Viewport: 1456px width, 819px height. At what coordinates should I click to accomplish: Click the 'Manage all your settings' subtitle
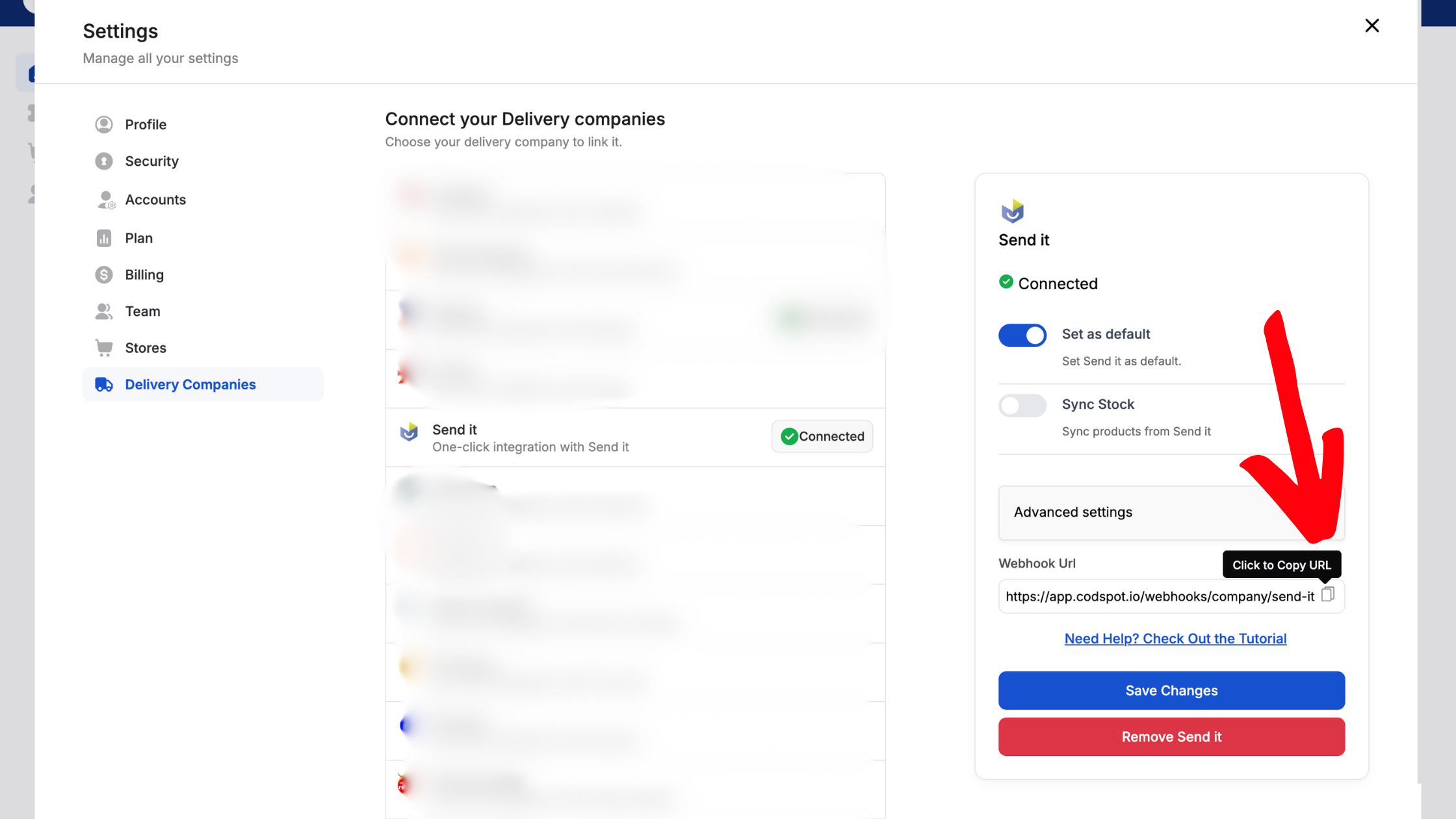161,58
